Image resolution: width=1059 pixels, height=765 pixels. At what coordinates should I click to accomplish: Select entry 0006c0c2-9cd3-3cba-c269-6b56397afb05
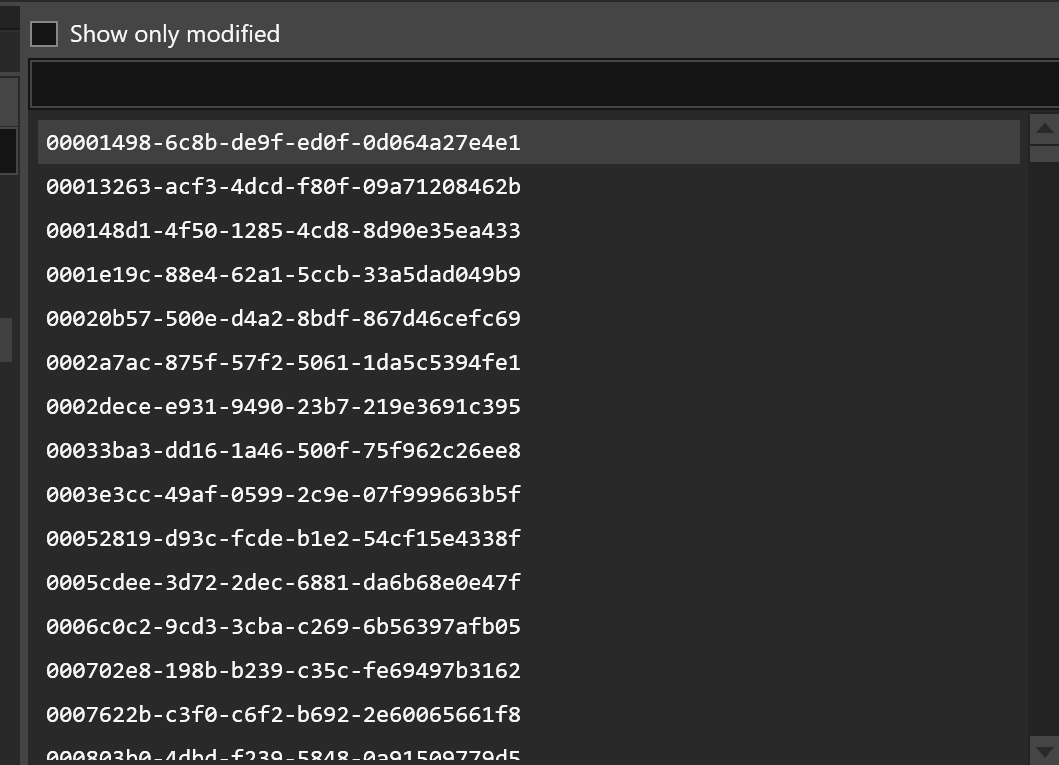coord(283,627)
